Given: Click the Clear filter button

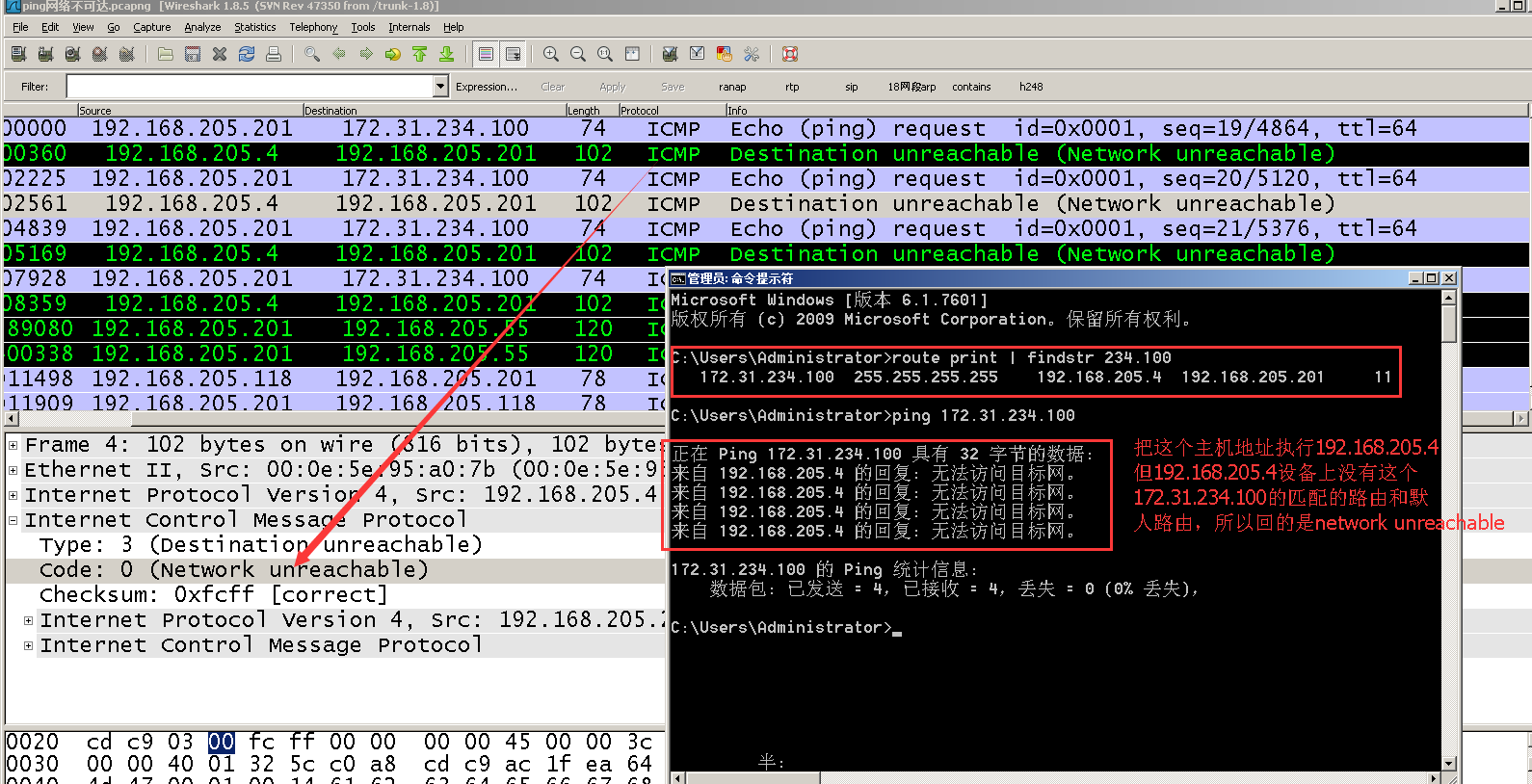Looking at the screenshot, I should click(553, 87).
